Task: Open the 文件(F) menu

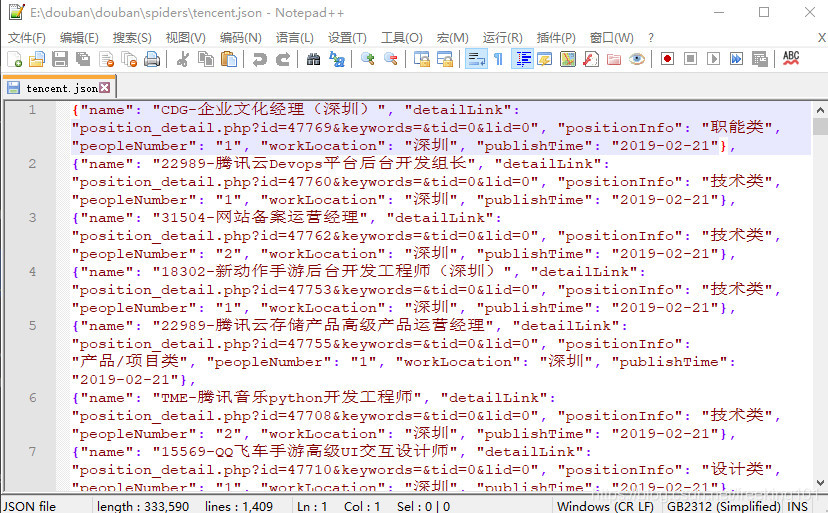Action: coord(27,38)
